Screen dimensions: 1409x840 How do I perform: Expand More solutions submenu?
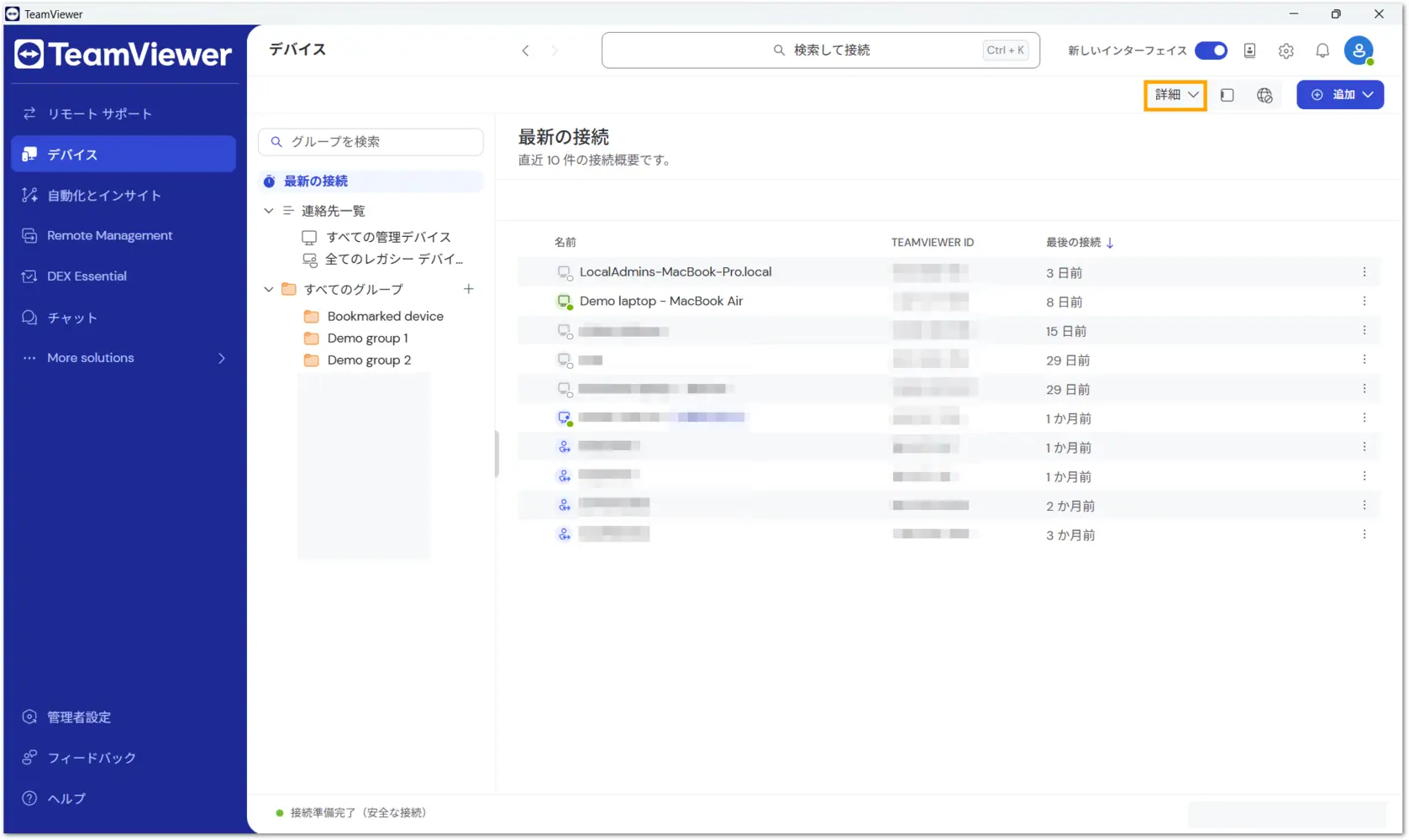[x=124, y=358]
